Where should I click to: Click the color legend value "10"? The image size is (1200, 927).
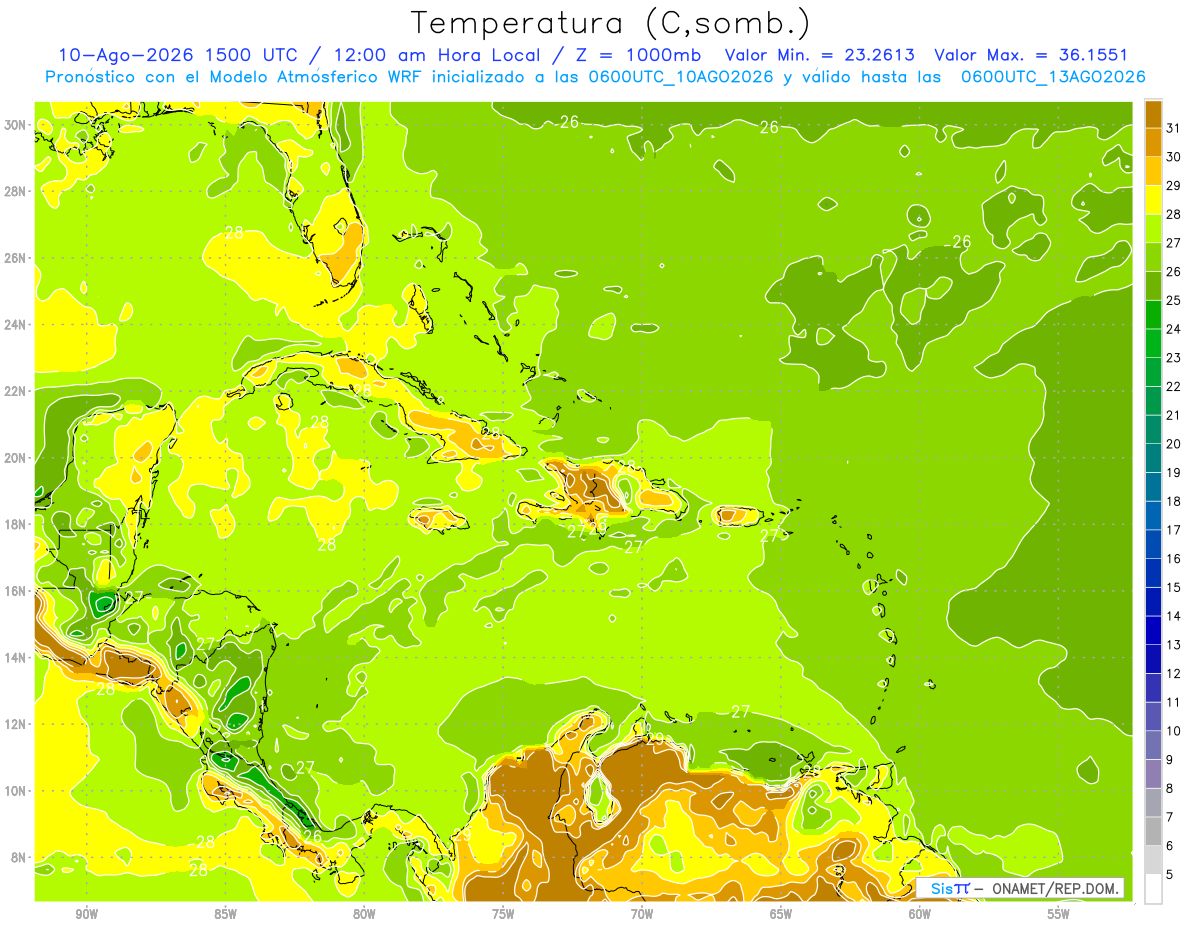[1174, 730]
